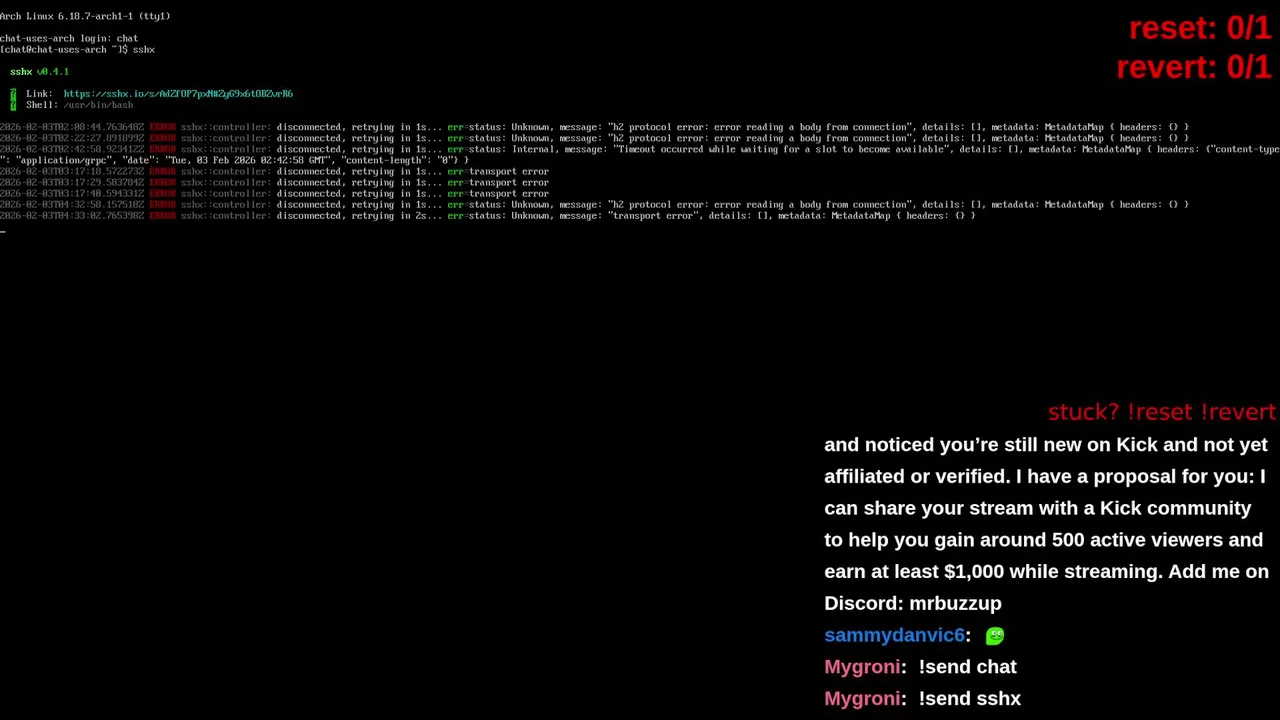Click the '"application/grpc", "date"' continuation line
Screen dimensions: 1280x720
pyautogui.click(x=234, y=161)
